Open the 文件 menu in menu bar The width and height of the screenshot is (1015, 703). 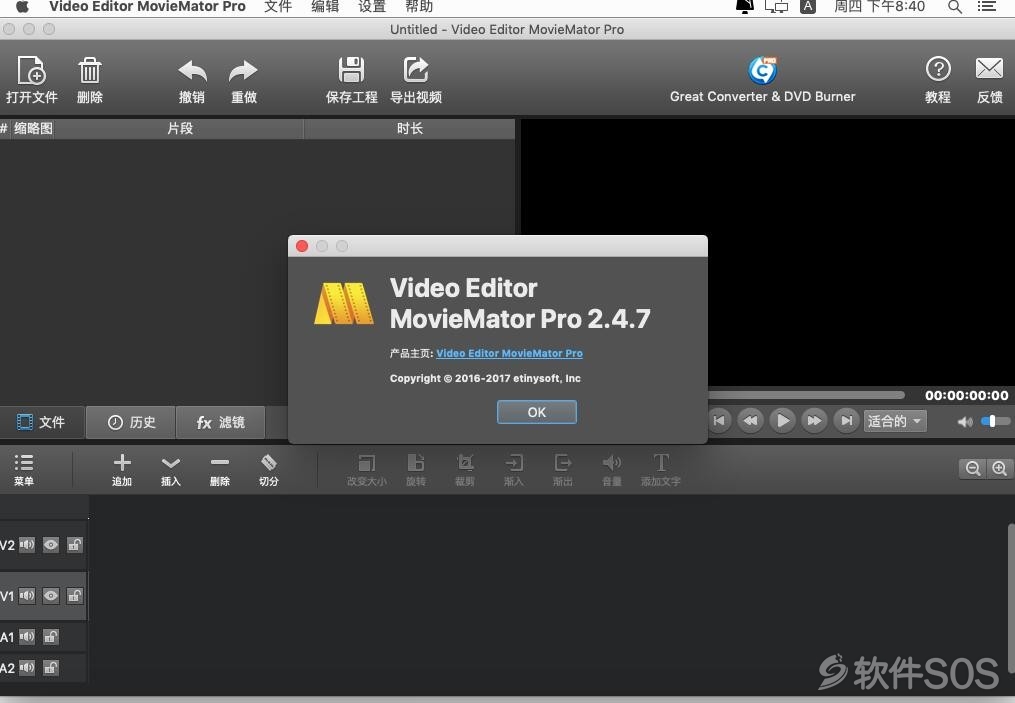point(278,7)
